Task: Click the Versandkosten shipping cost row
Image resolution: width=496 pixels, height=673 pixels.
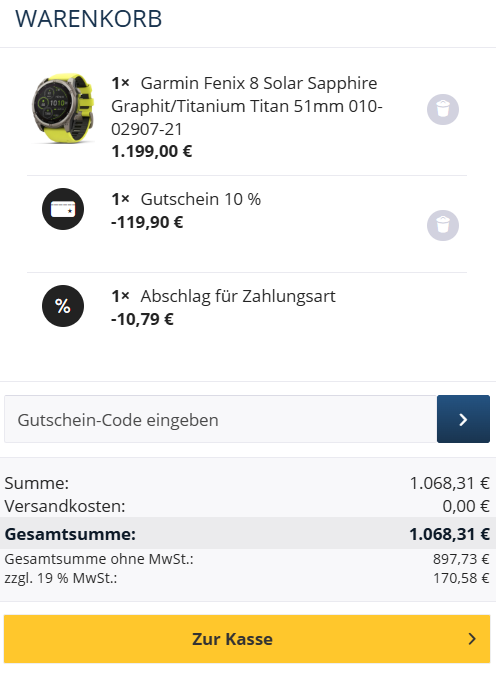Action: (x=247, y=506)
